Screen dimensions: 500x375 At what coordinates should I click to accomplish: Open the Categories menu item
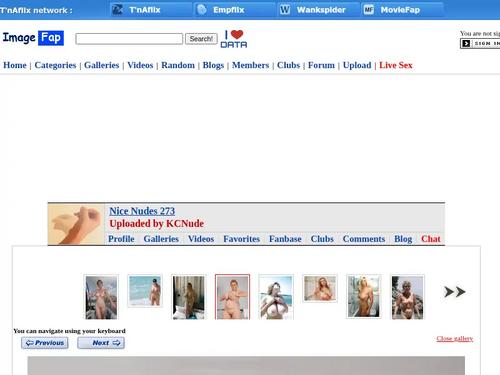(x=55, y=65)
